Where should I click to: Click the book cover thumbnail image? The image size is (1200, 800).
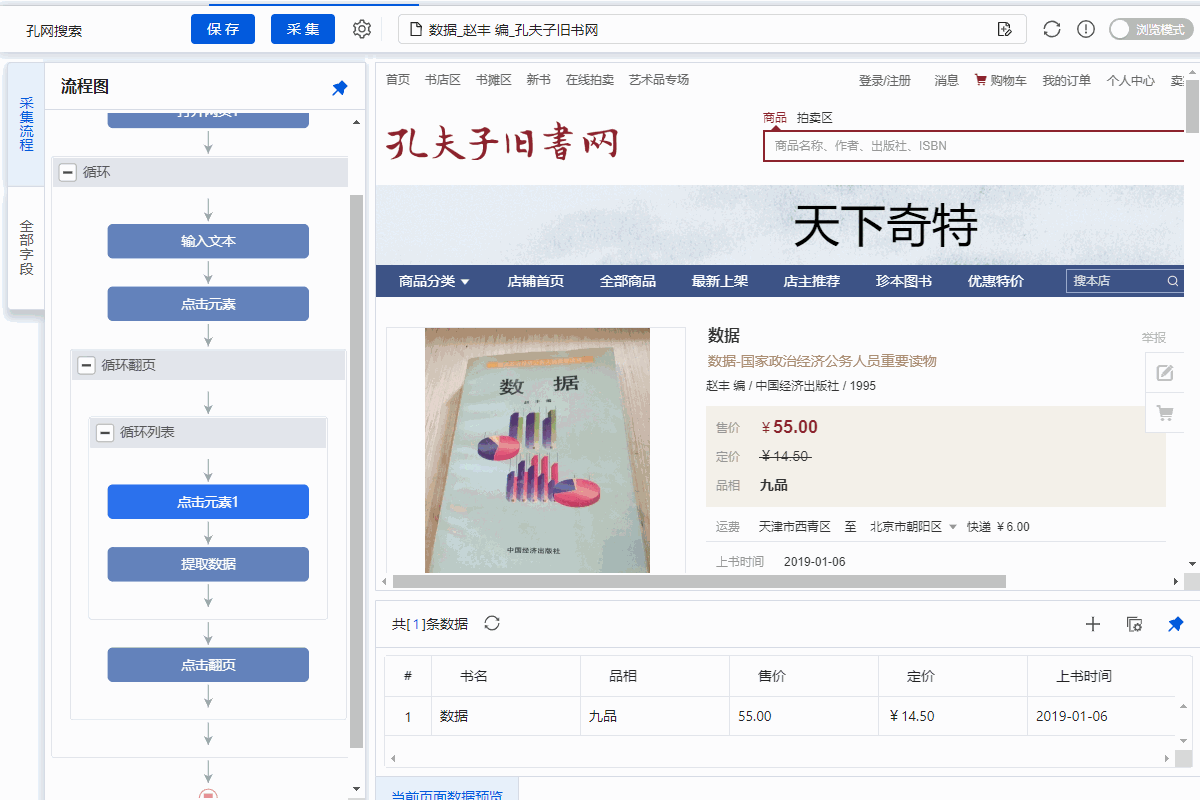coord(537,451)
